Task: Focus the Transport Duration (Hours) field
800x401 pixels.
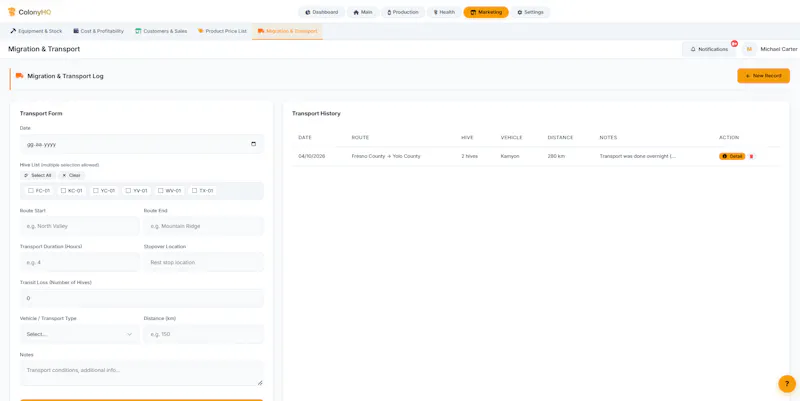Action: click(80, 262)
